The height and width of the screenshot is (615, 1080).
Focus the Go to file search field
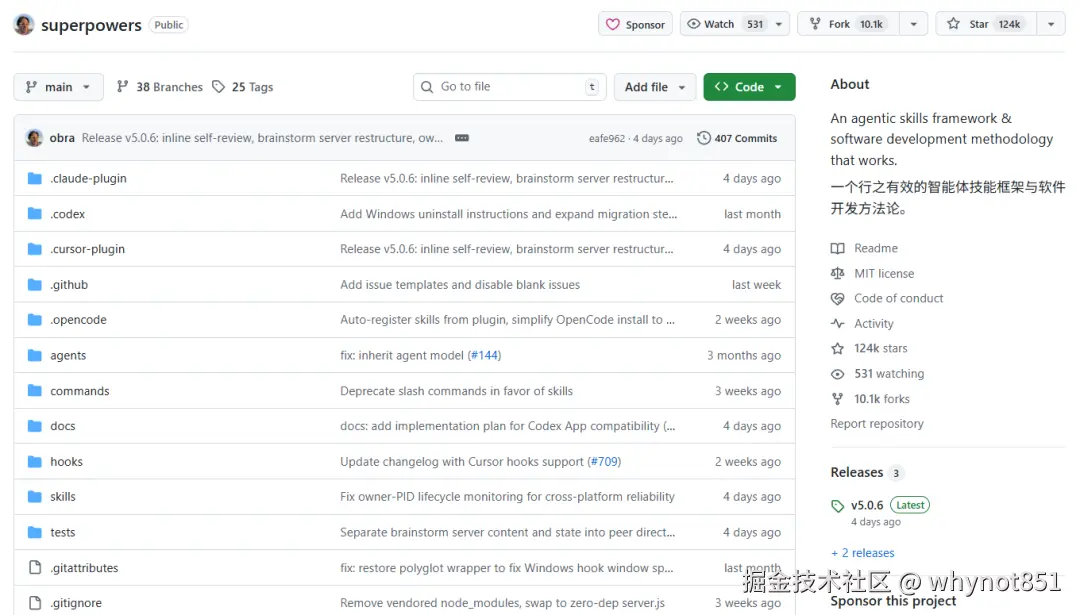[510, 87]
